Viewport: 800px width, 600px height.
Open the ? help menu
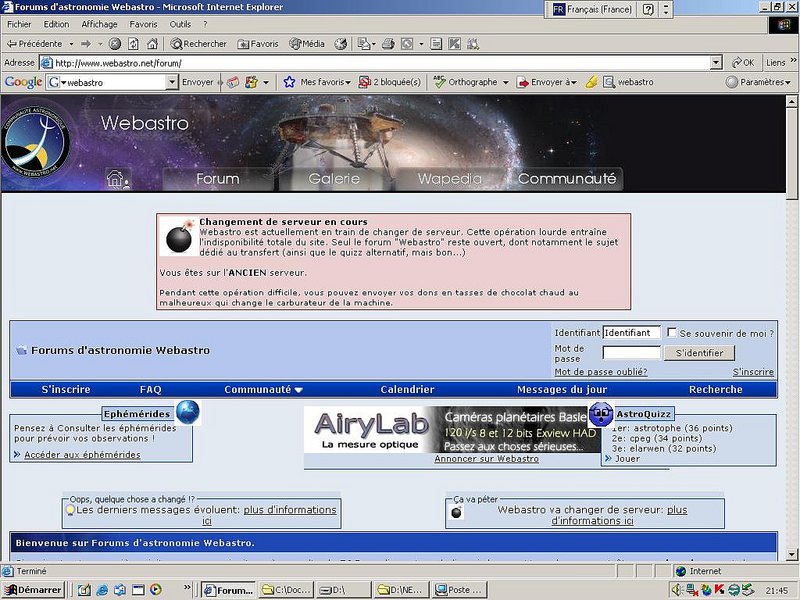(205, 24)
